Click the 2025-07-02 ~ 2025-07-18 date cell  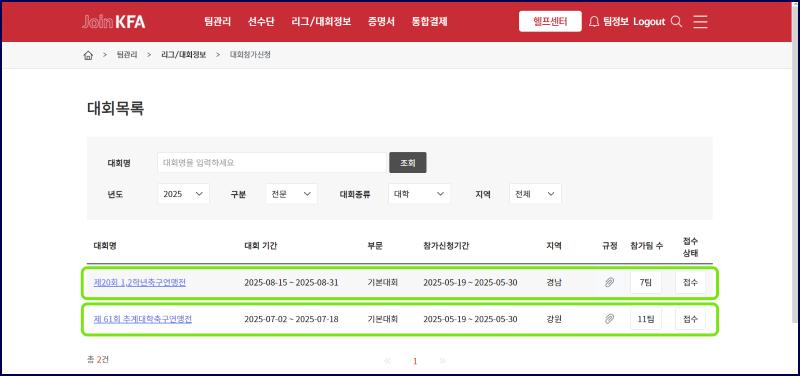click(291, 319)
